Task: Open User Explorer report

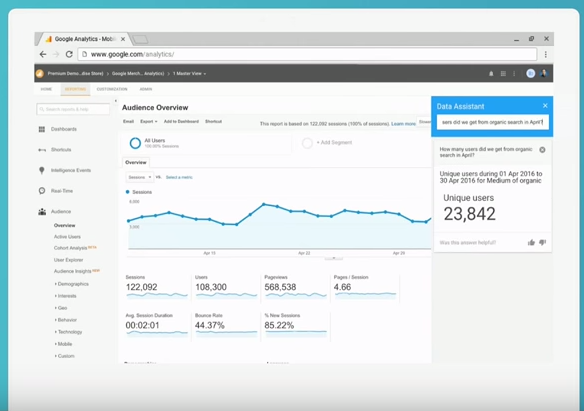Action: (69, 260)
